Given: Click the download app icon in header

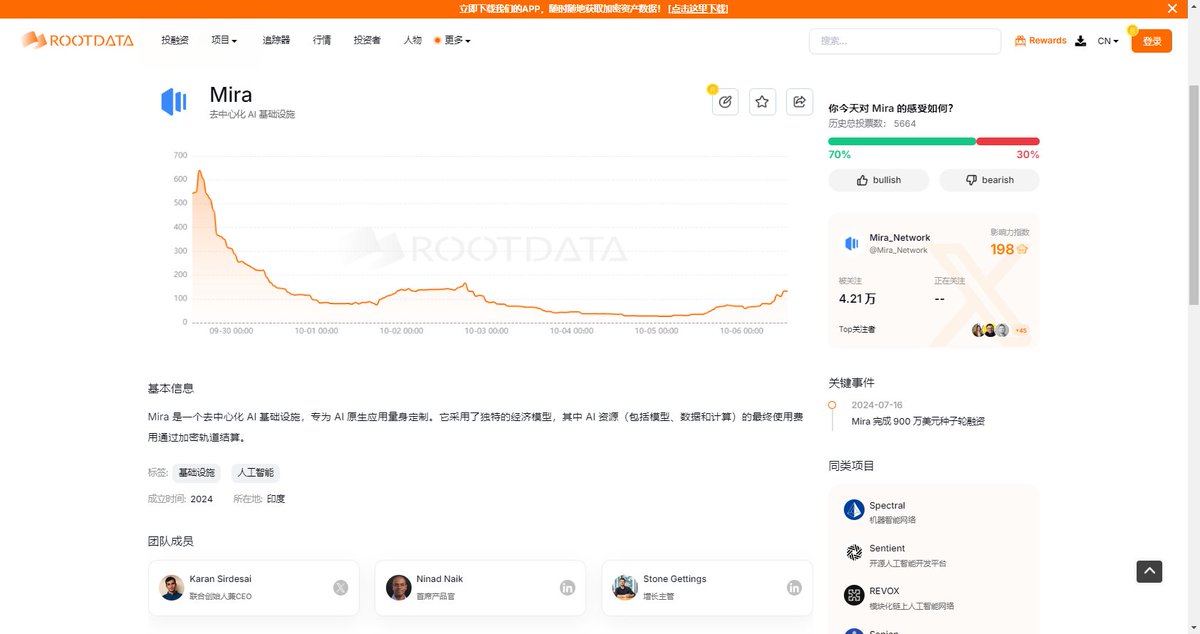Looking at the screenshot, I should click(x=1080, y=41).
